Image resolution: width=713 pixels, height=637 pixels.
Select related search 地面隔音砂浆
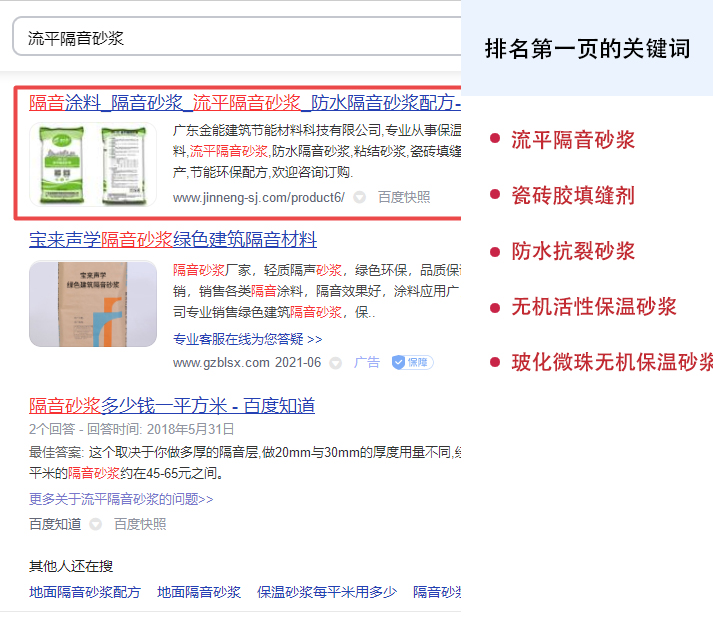pos(199,592)
